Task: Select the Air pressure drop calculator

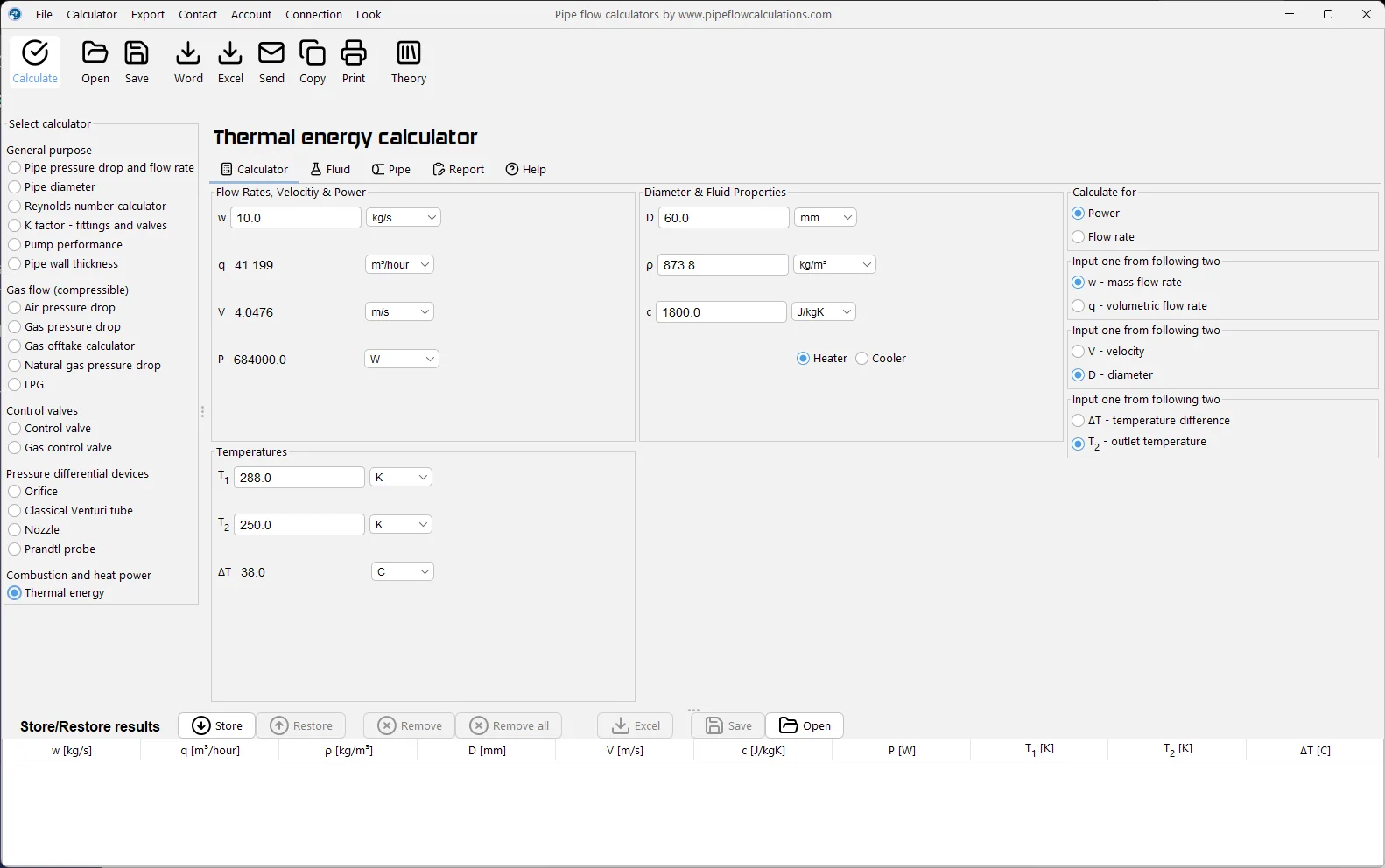Action: pos(62,308)
